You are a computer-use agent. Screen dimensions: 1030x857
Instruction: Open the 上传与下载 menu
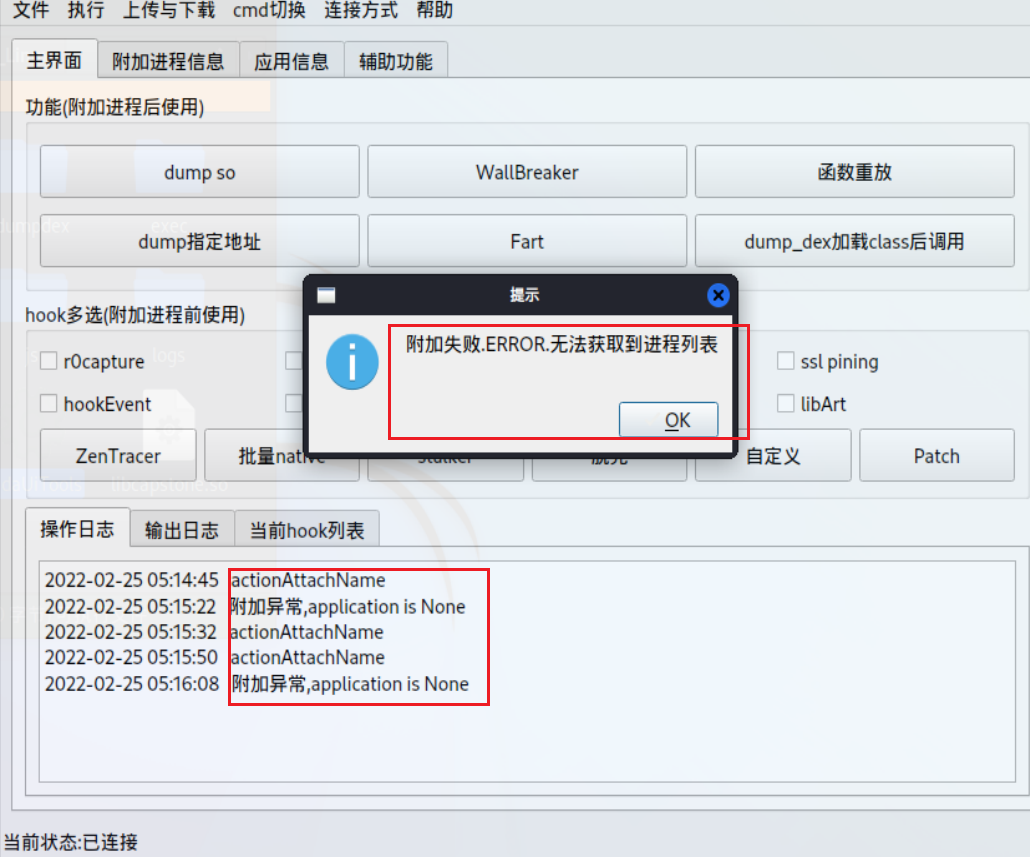169,10
